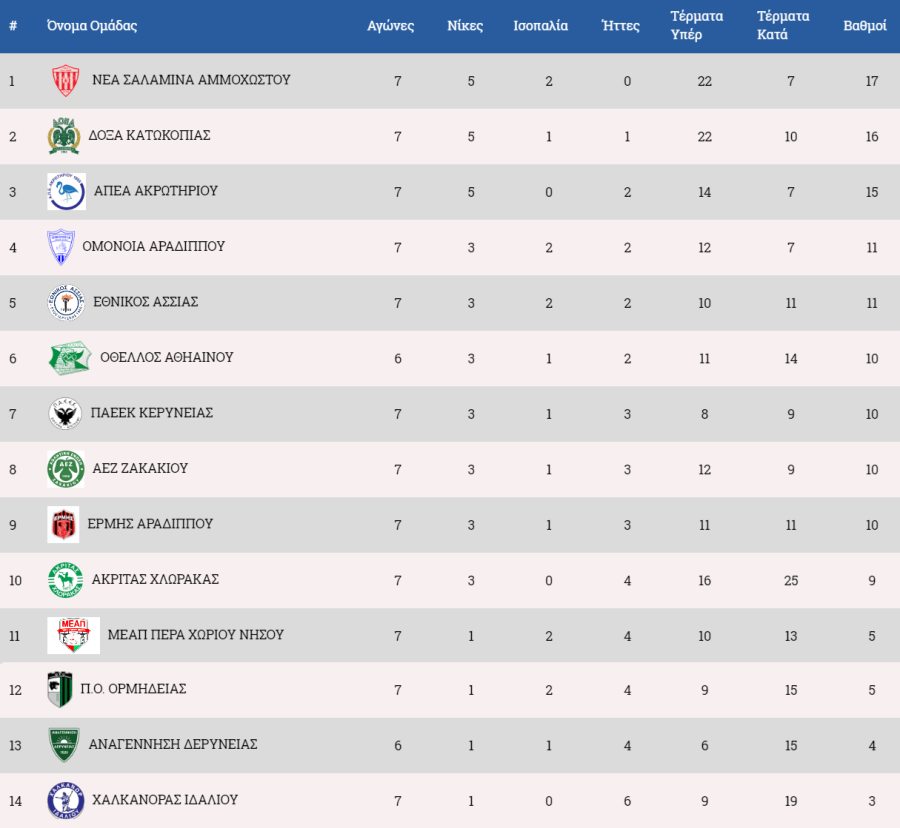
Task: Open the ΝΕΑ ΣΑΛΑΜΙΝΑ ΑΜΜΟΧΩΣΤΟΥ team link
Action: pyautogui.click(x=191, y=80)
